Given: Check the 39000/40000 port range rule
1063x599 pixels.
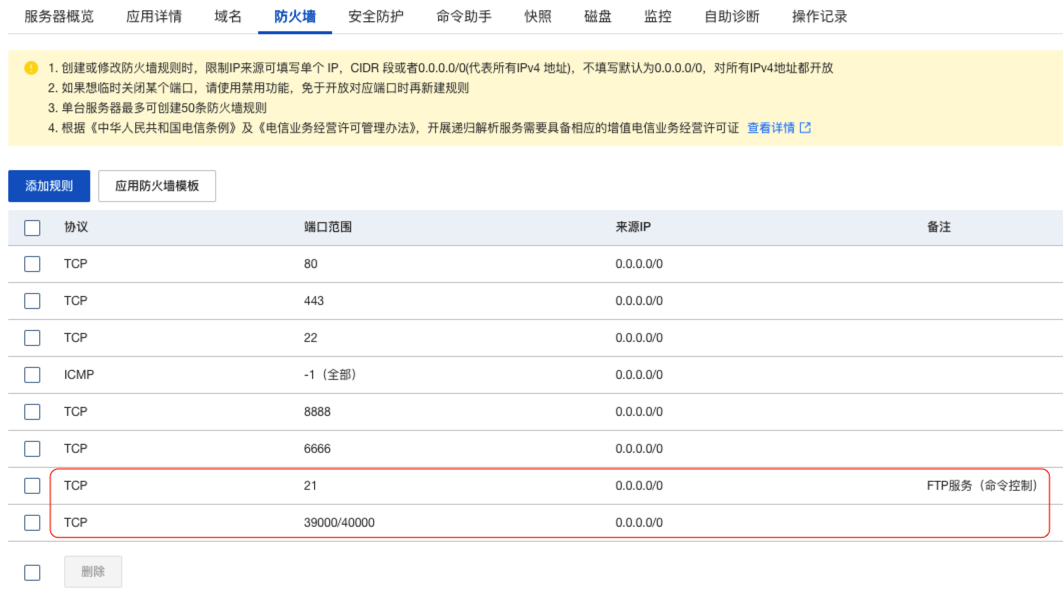Looking at the screenshot, I should [x=32, y=523].
